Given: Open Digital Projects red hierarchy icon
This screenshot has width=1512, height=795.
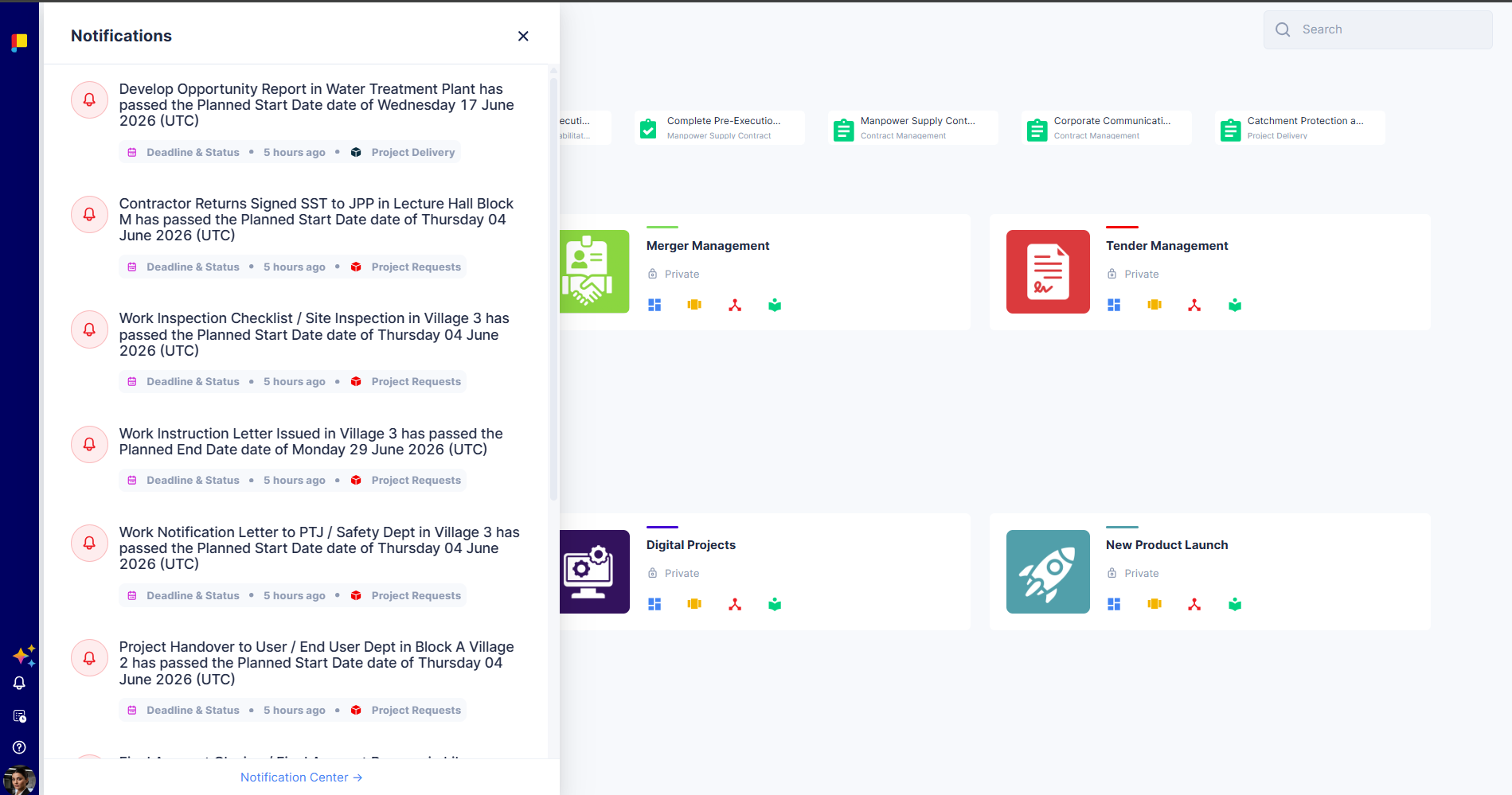Looking at the screenshot, I should (x=735, y=604).
